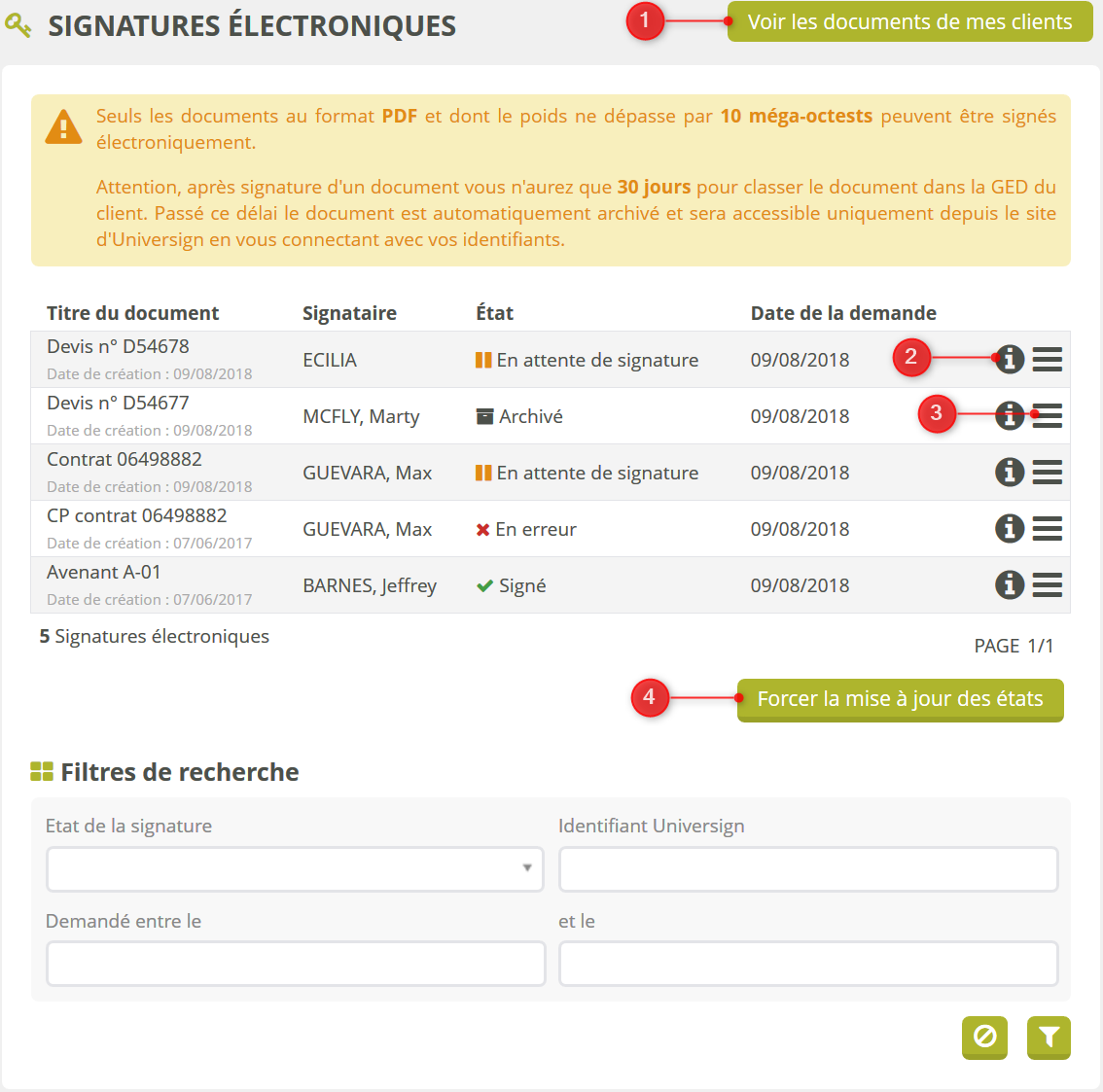Image resolution: width=1103 pixels, height=1092 pixels.
Task: Open actions menu for Devis n° D54677
Action: click(1047, 416)
